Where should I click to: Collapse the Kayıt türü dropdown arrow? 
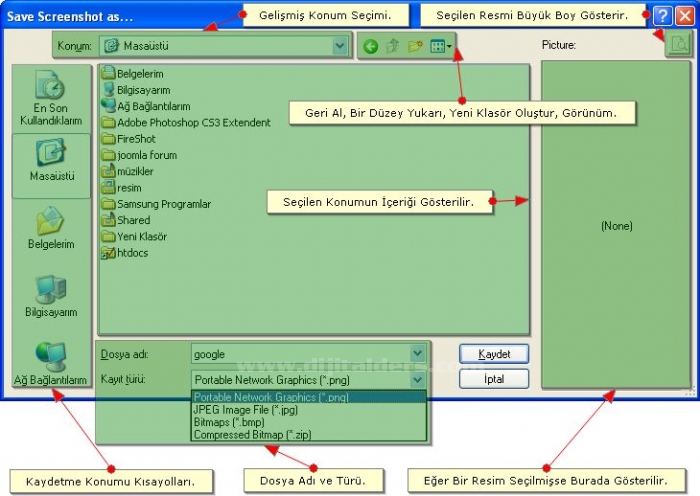[x=417, y=380]
